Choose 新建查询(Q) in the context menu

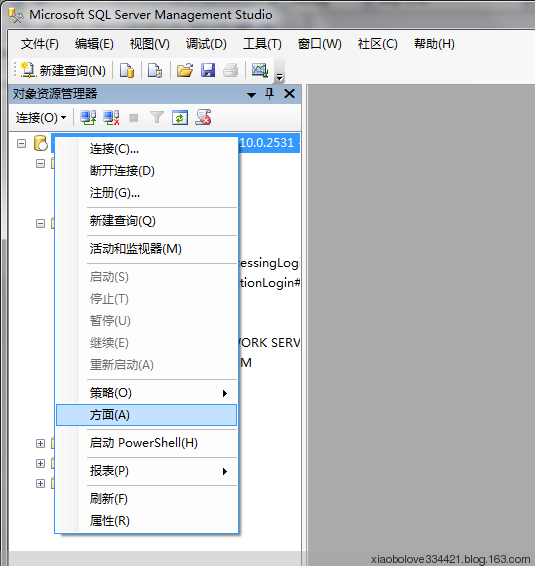[147, 221]
